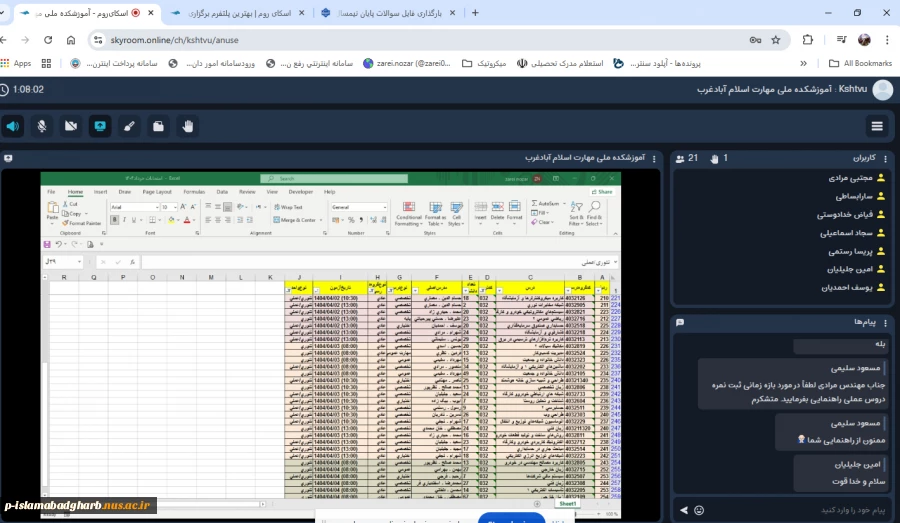Open the saved password key icon
Screen dimensions: 900x523
pos(755,40)
